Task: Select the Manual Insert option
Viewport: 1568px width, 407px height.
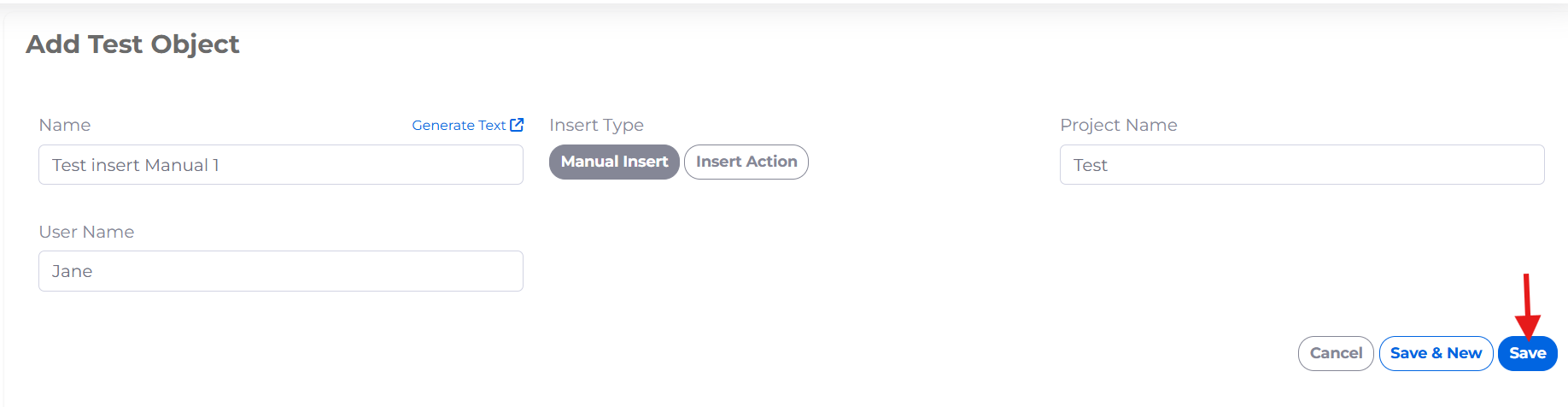Action: point(614,162)
